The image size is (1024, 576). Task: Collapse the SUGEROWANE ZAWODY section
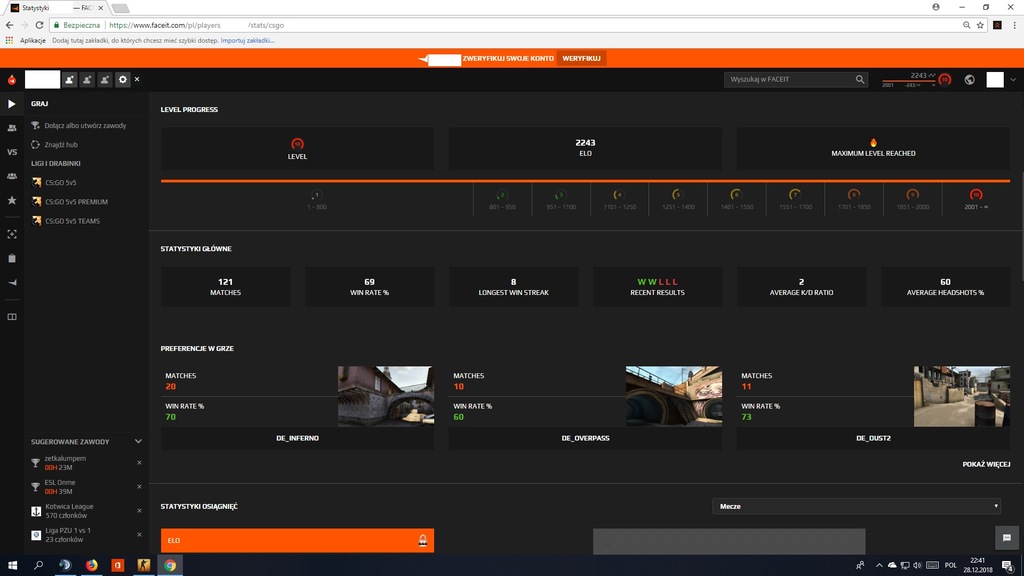click(138, 441)
